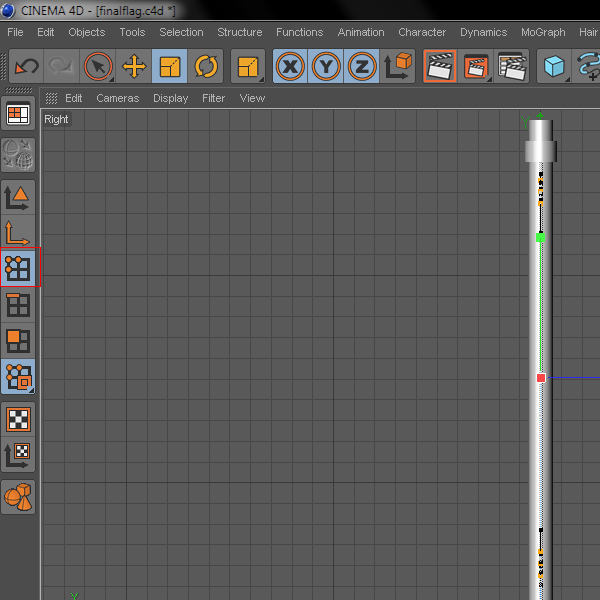The image size is (600, 600).
Task: Open the recent tools scale icon
Action: click(248, 66)
